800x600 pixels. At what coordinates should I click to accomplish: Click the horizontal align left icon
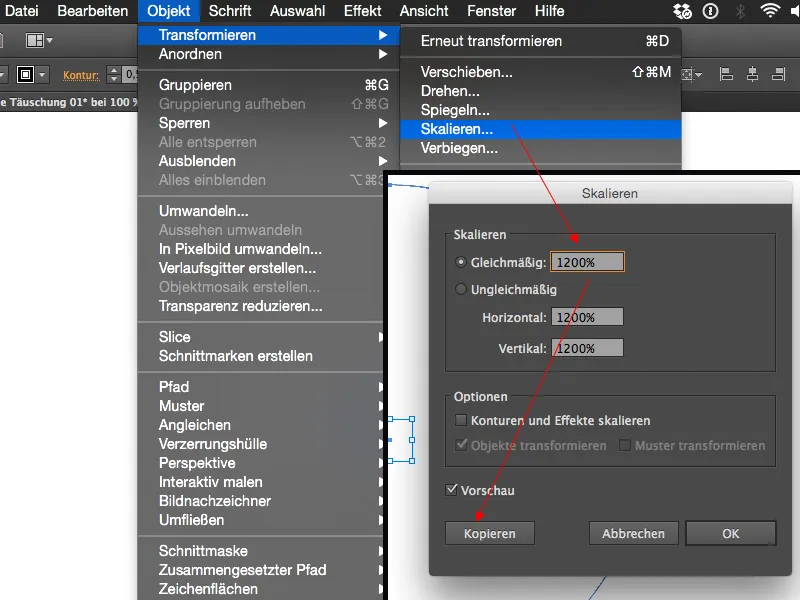pyautogui.click(x=726, y=74)
